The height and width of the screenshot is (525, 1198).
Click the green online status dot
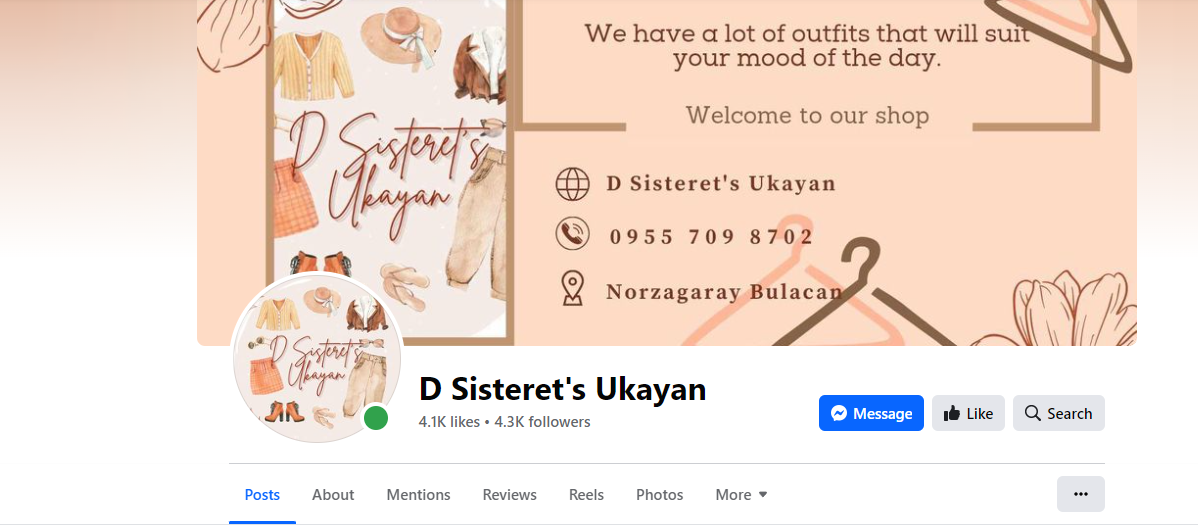pos(375,418)
